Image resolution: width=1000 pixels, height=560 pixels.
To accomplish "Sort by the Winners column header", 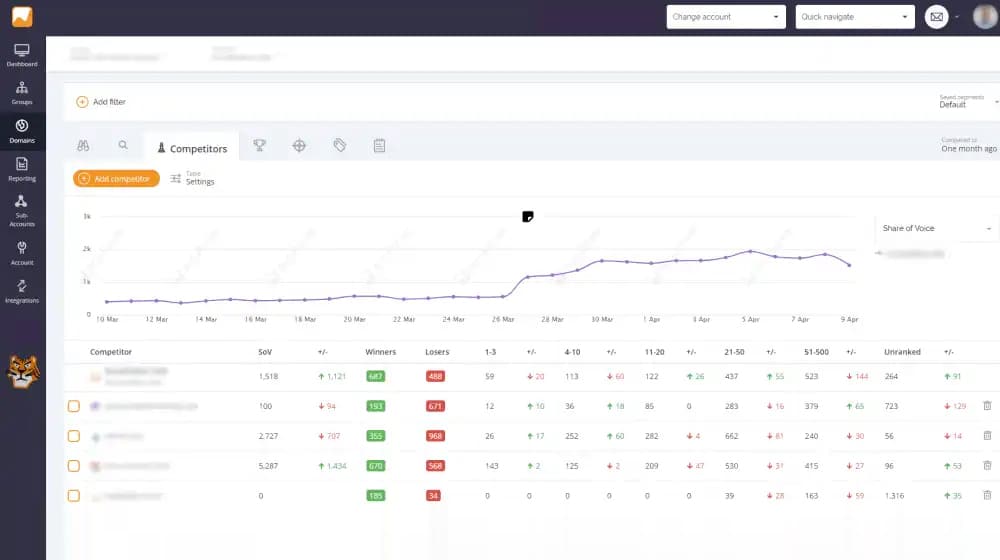I will (381, 352).
